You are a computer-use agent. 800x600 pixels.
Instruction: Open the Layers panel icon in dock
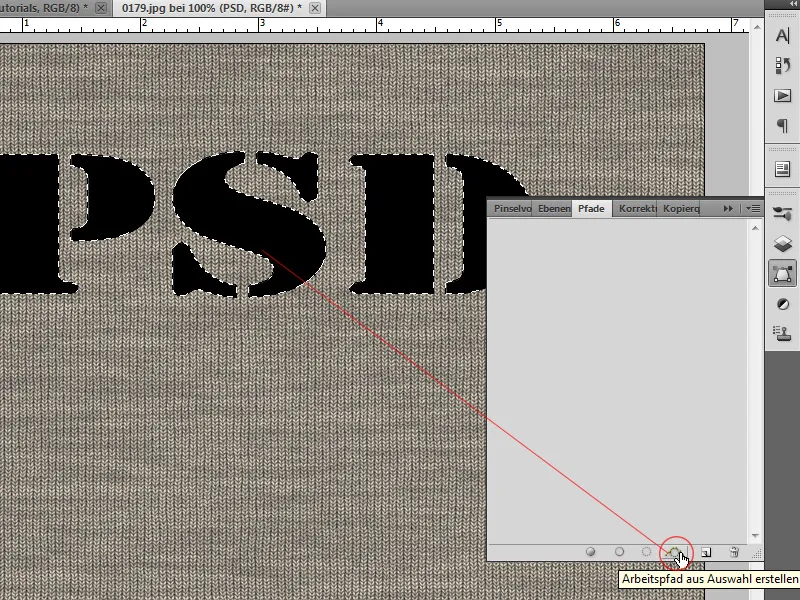[782, 243]
